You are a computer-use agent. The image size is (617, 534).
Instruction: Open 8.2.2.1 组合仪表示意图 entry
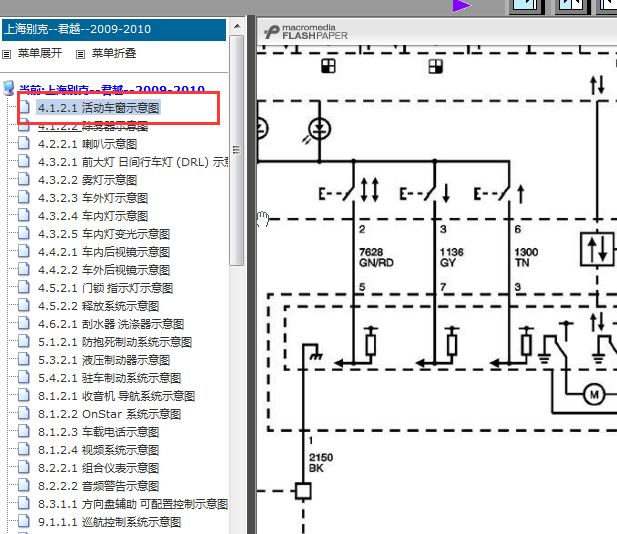pyautogui.click(x=98, y=468)
